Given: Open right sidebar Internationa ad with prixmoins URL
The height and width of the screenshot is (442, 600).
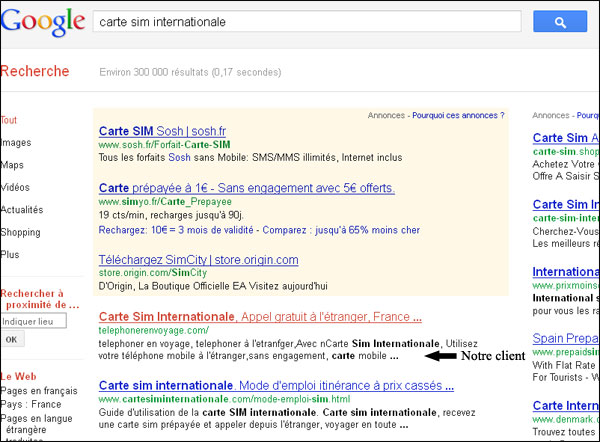Looking at the screenshot, I should point(566,272).
